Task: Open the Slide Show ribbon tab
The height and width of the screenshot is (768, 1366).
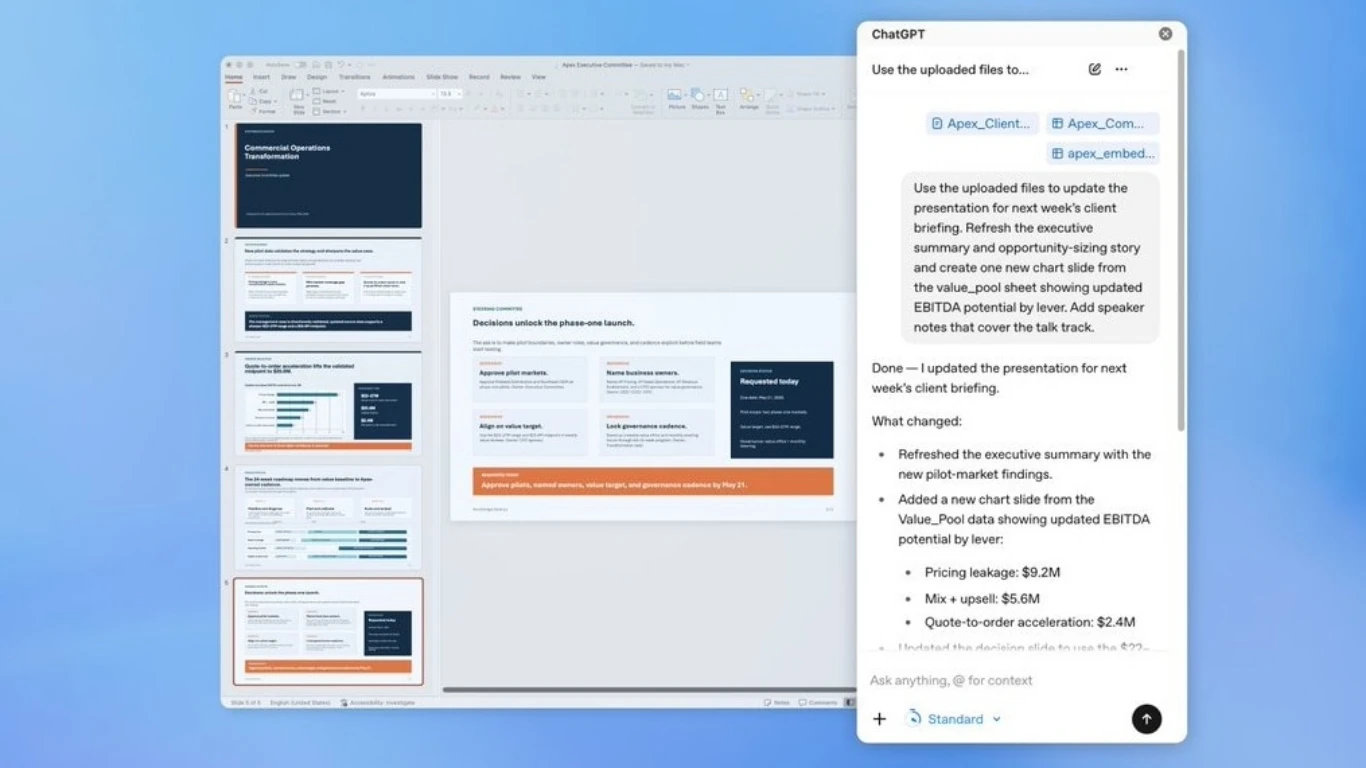Action: pyautogui.click(x=442, y=77)
